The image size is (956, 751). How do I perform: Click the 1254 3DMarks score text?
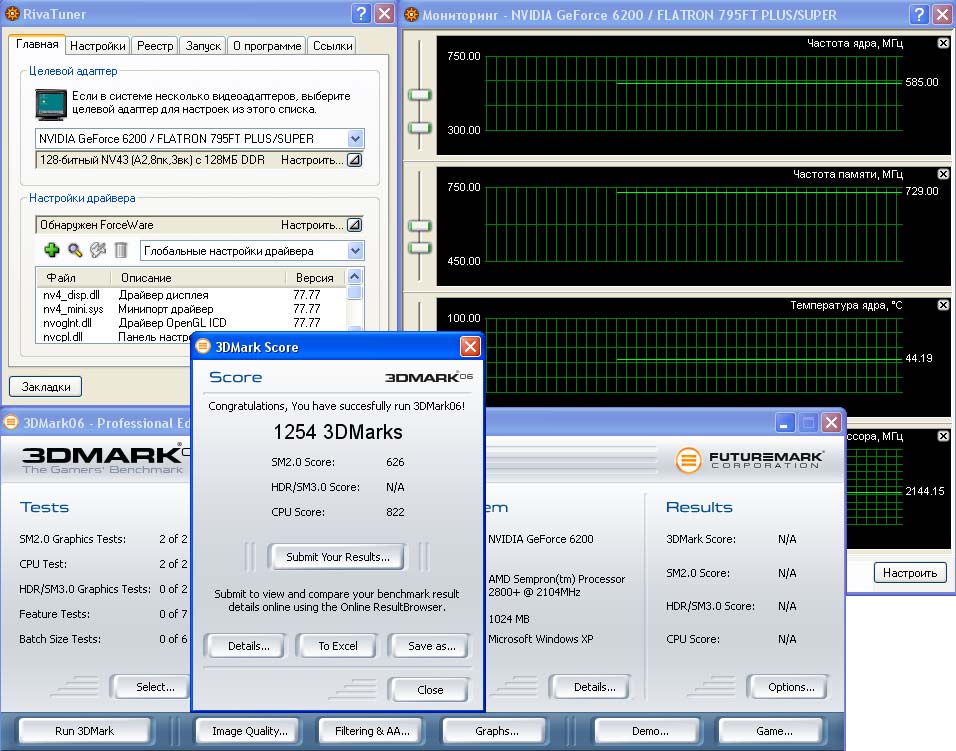pyautogui.click(x=338, y=432)
